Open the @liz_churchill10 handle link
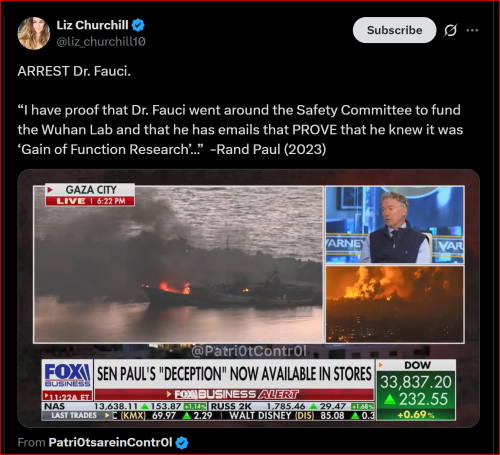Viewport: 500px width, 455px height. (101, 42)
